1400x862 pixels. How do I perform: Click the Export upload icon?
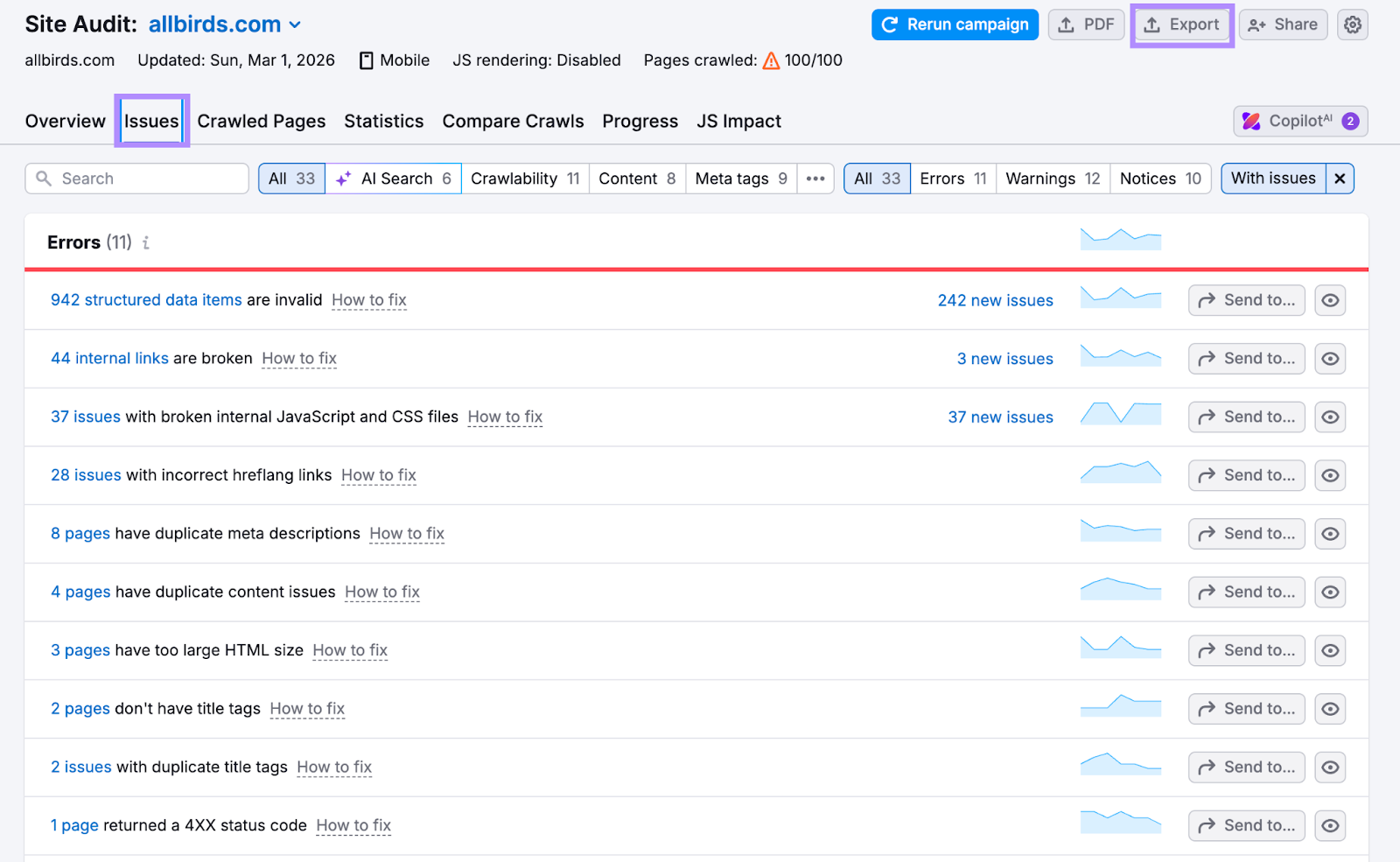[1152, 25]
